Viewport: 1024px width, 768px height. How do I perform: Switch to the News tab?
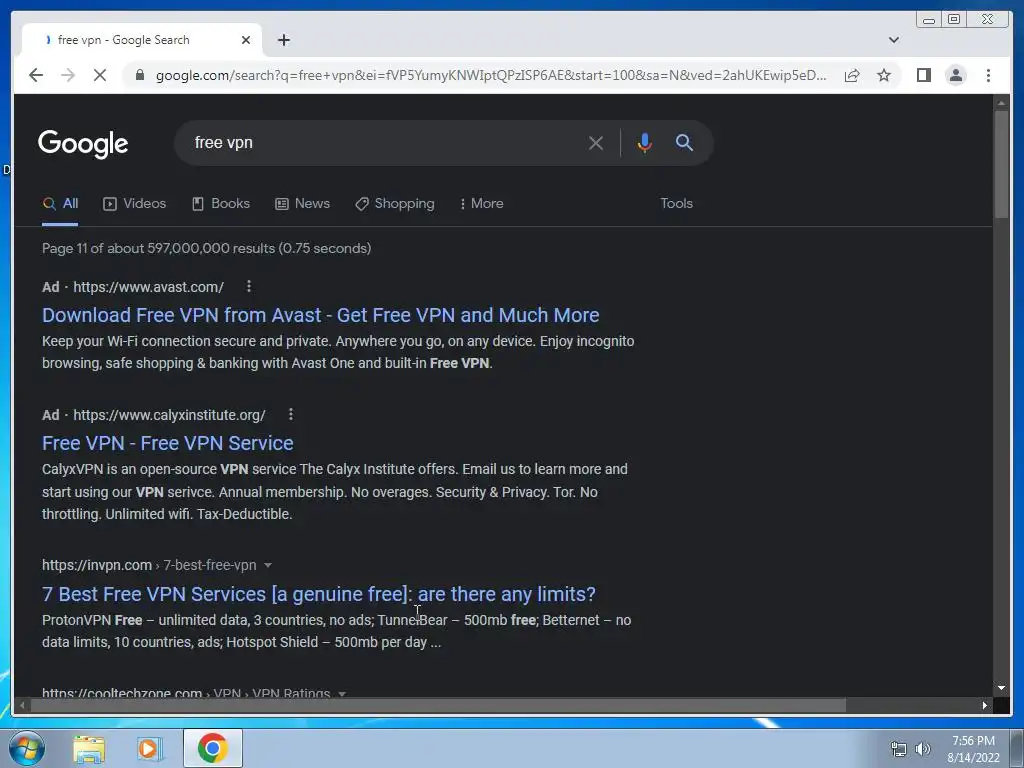click(x=302, y=204)
